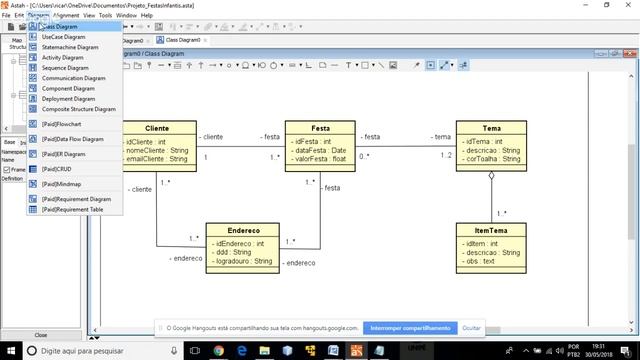Choose Communication Diagram from the menu

75,78
